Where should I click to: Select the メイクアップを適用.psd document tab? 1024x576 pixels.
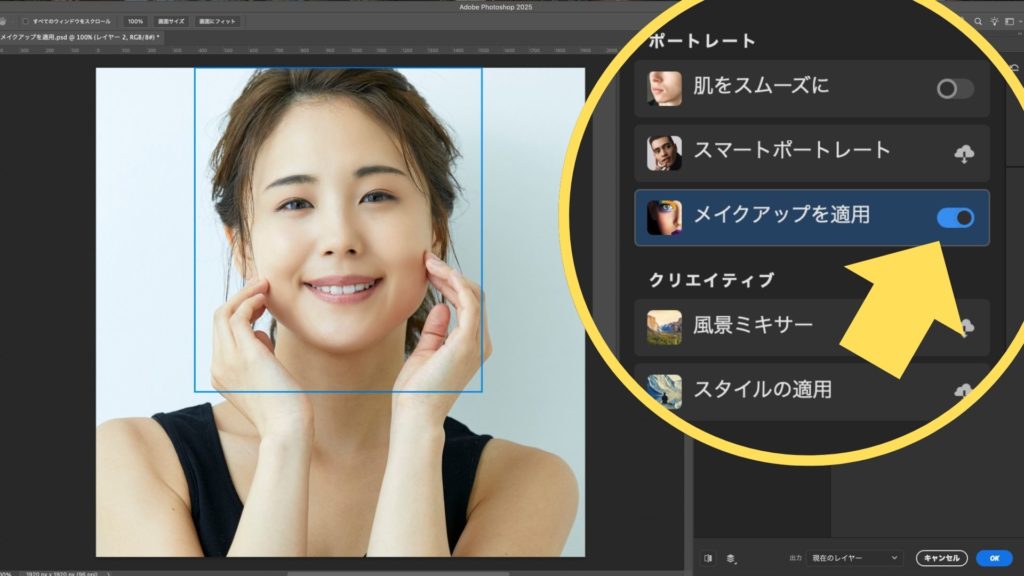(80, 37)
